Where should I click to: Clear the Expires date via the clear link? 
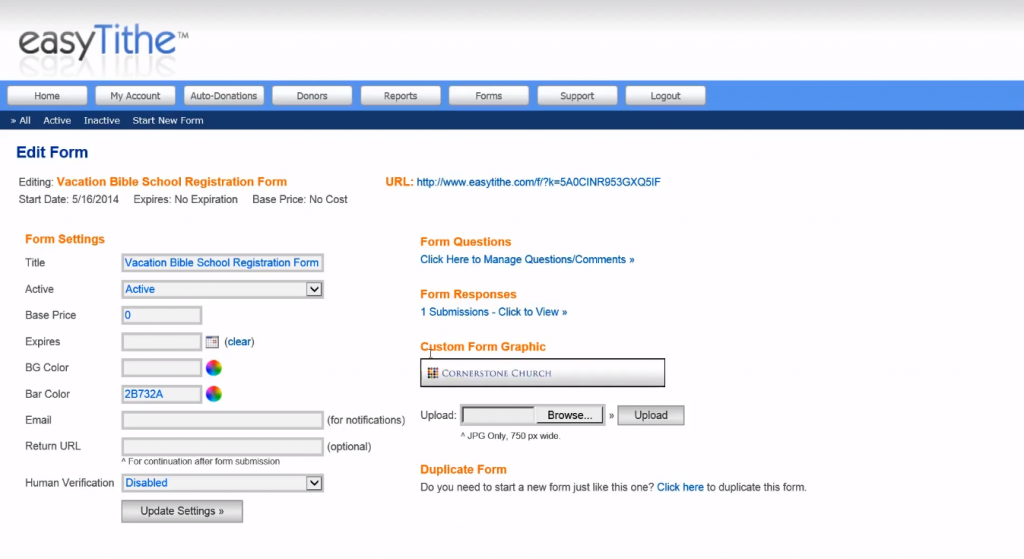pos(239,342)
